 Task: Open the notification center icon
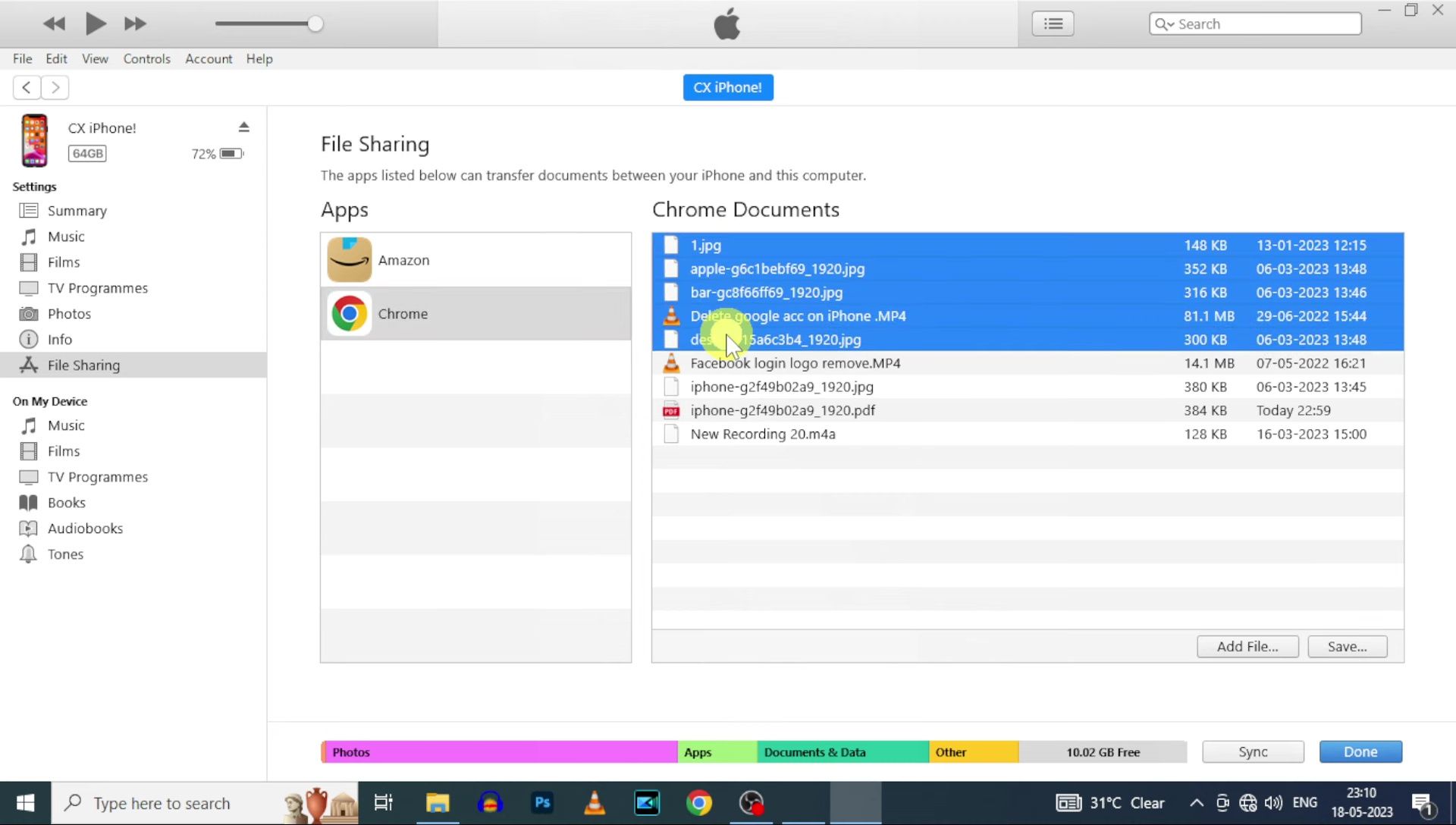click(1423, 804)
